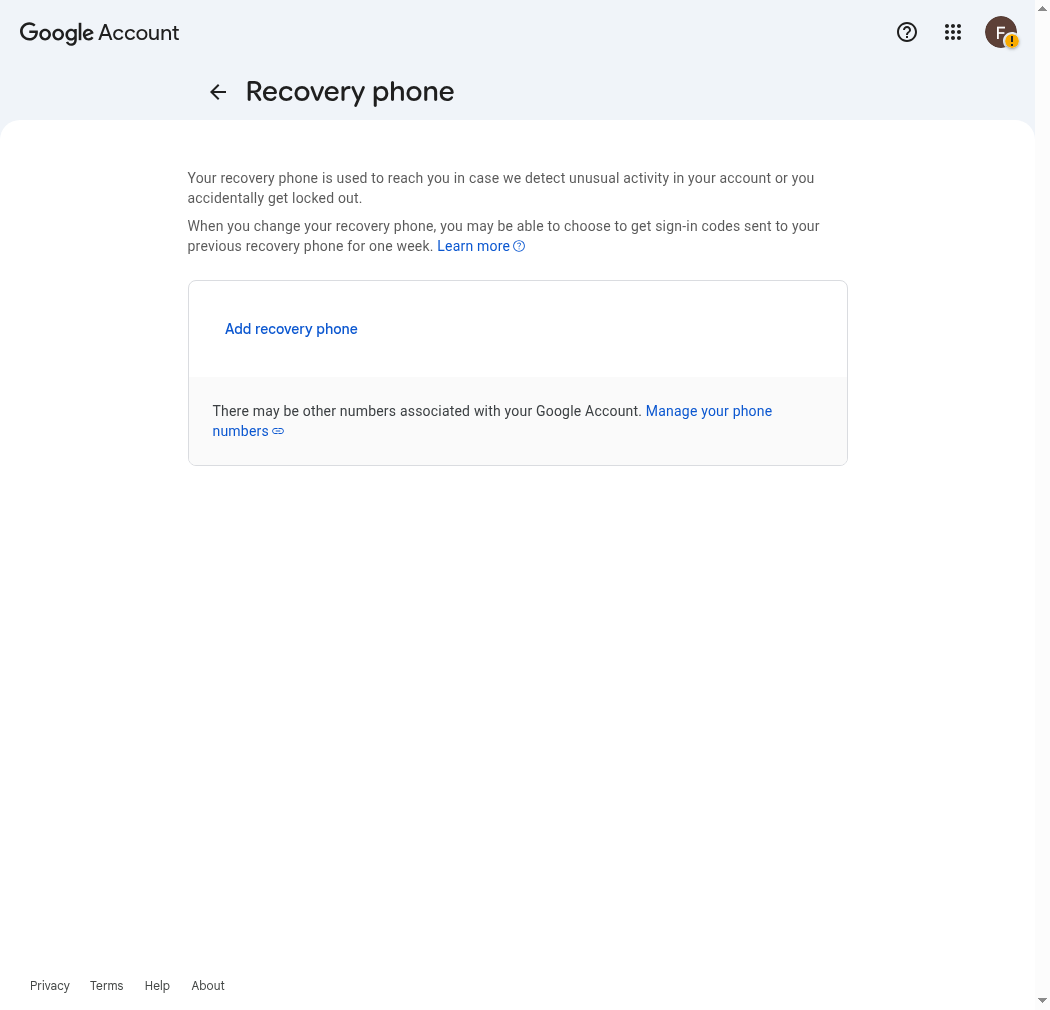The width and height of the screenshot is (1050, 1010).
Task: Open the help question mark icon in header
Action: click(907, 32)
